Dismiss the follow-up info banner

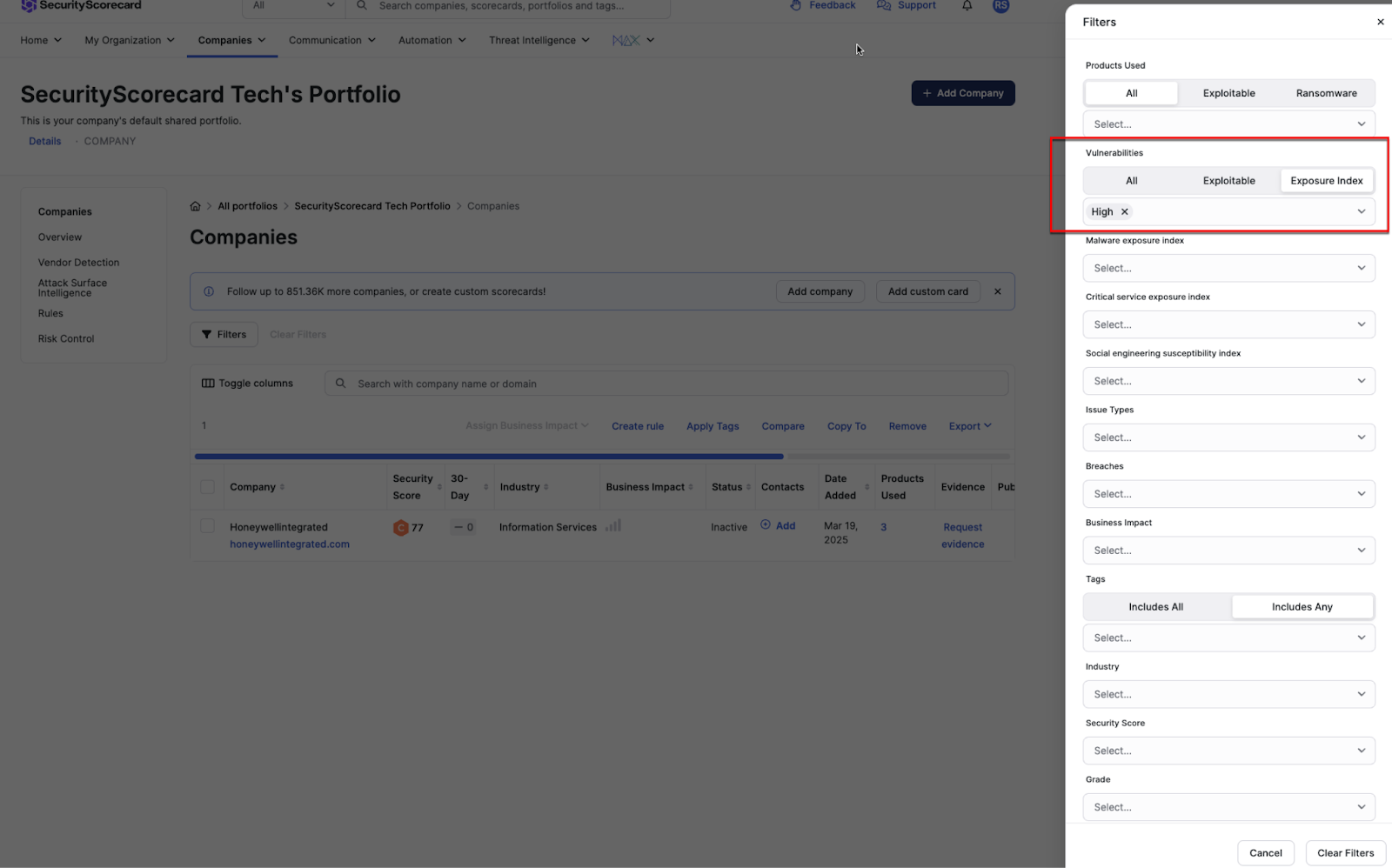tap(998, 291)
